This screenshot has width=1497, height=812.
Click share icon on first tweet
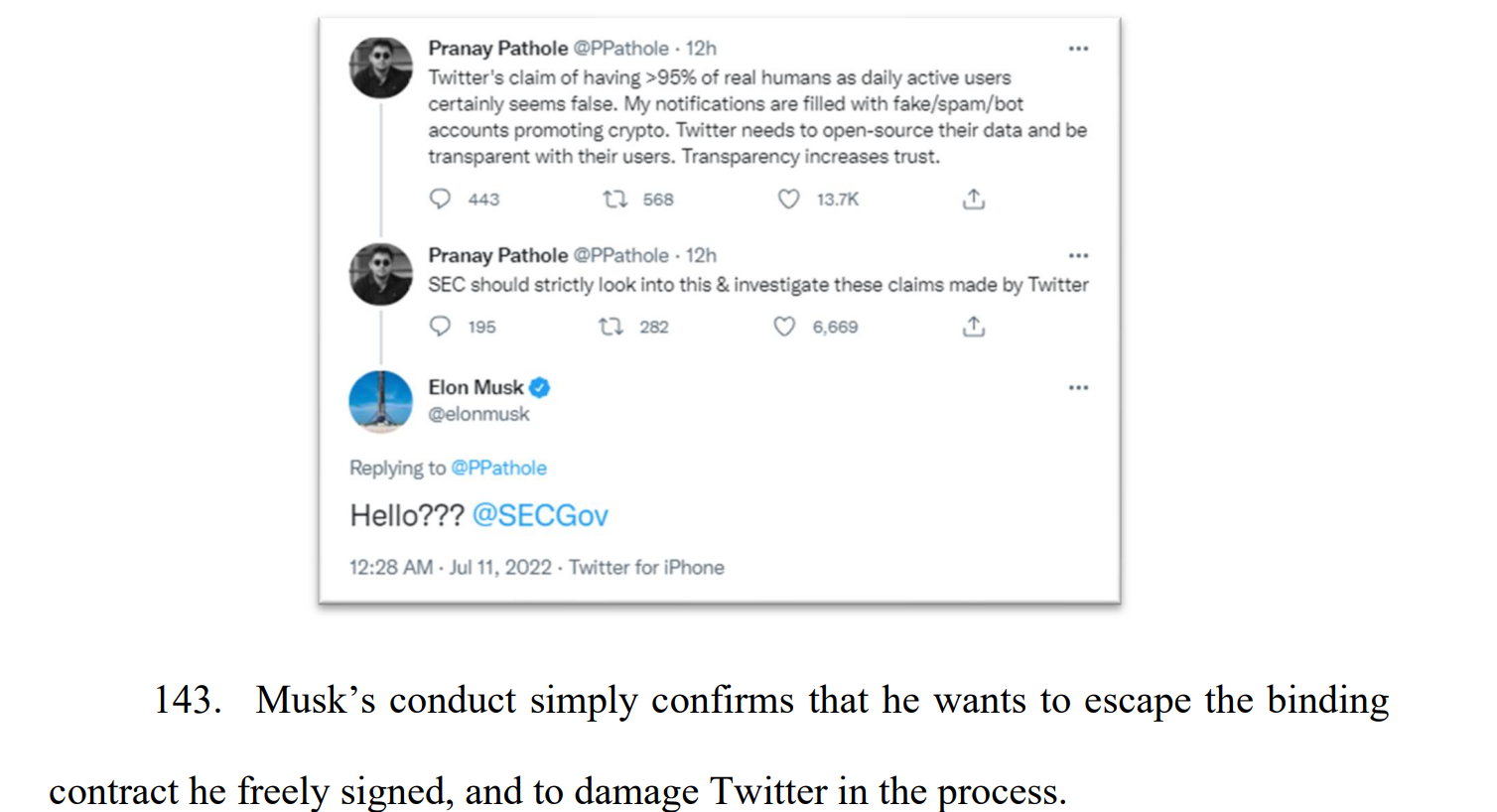pyautogui.click(x=974, y=199)
